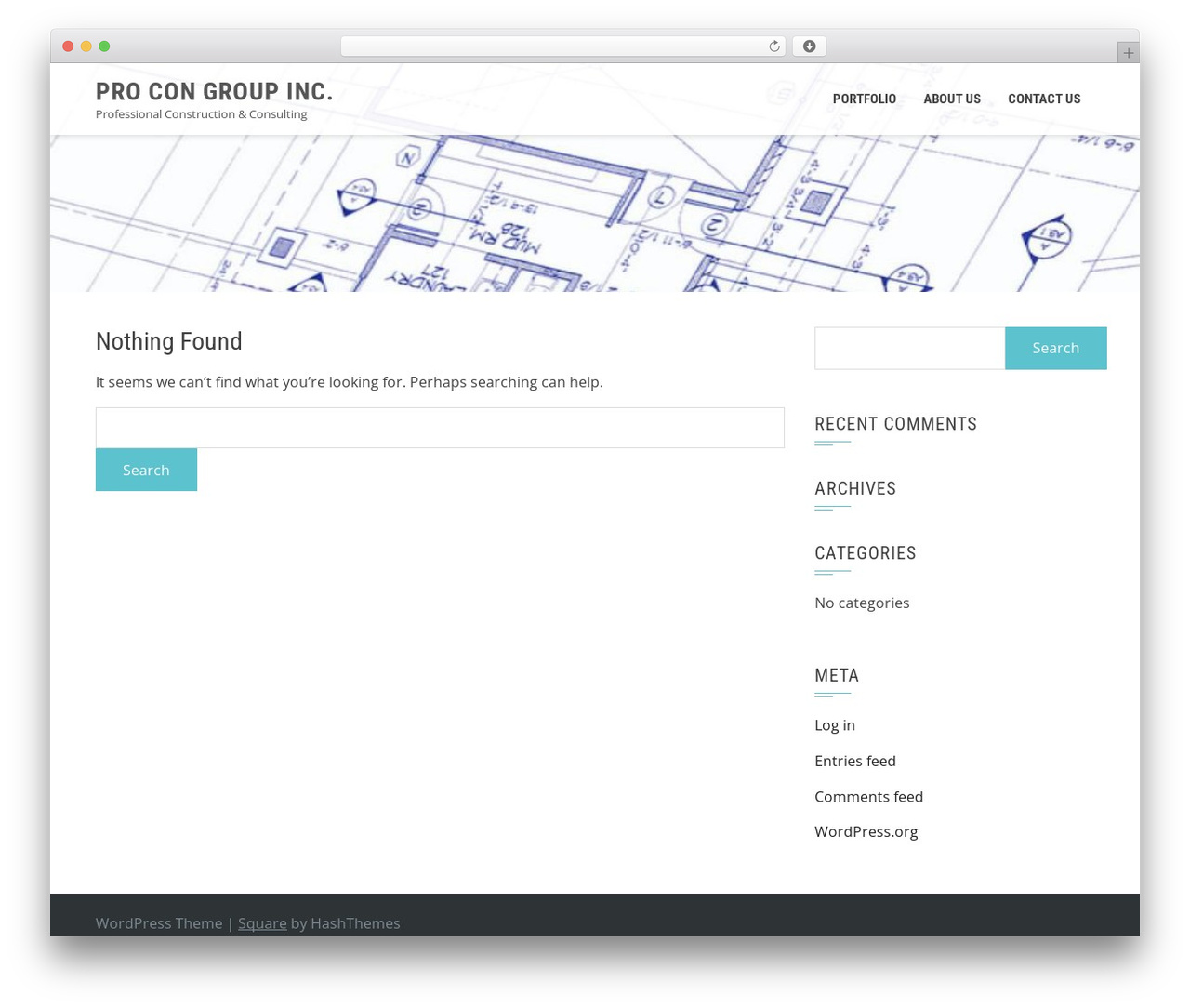Viewport: 1190px width, 1008px height.
Task: Click the blueprint header banner image
Action: [x=595, y=213]
